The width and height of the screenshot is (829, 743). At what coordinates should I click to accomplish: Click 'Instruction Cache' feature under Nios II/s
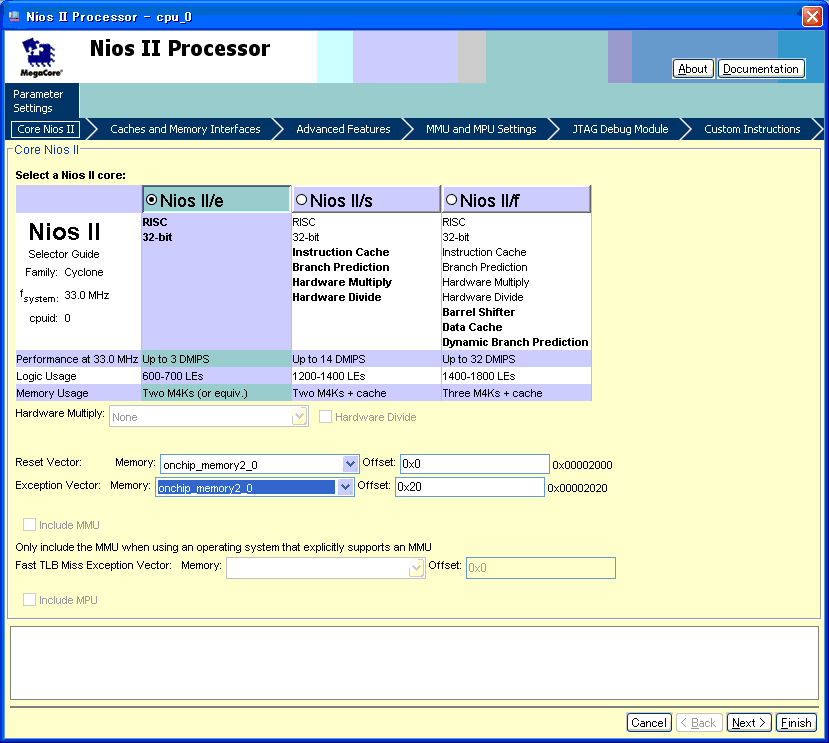coord(340,252)
